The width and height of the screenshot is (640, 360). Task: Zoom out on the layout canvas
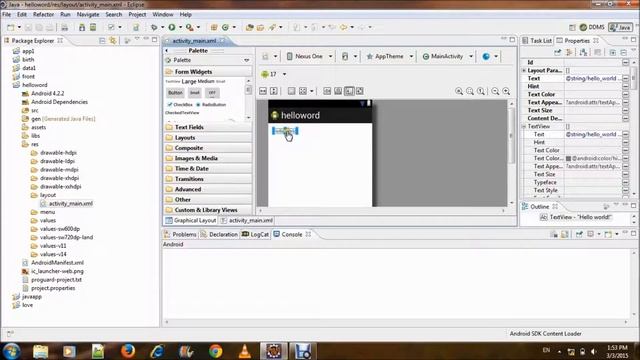pyautogui.click(x=495, y=91)
